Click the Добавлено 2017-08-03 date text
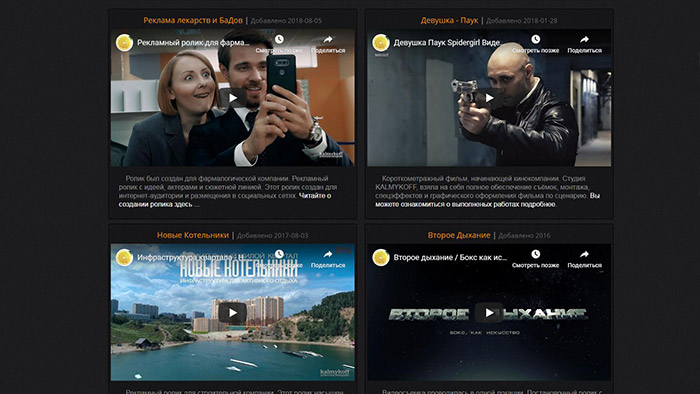This screenshot has width=700, height=394. (x=272, y=235)
